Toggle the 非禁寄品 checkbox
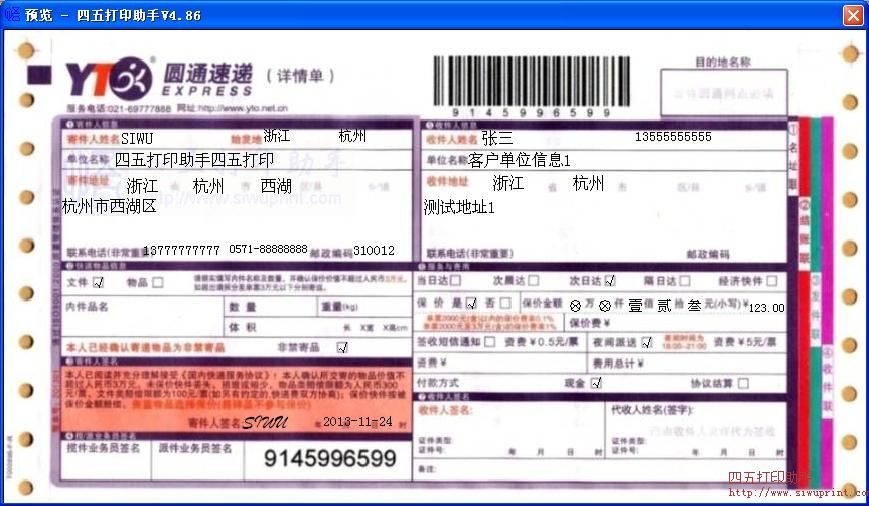Screen dimensions: 869x506 [343, 347]
